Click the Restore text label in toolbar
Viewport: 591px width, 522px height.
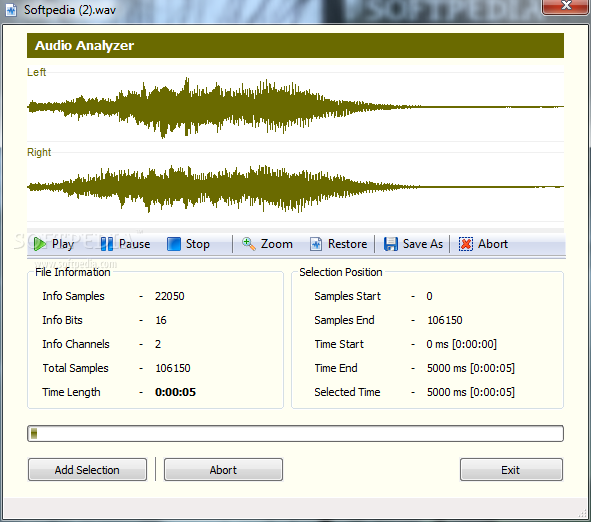point(348,244)
